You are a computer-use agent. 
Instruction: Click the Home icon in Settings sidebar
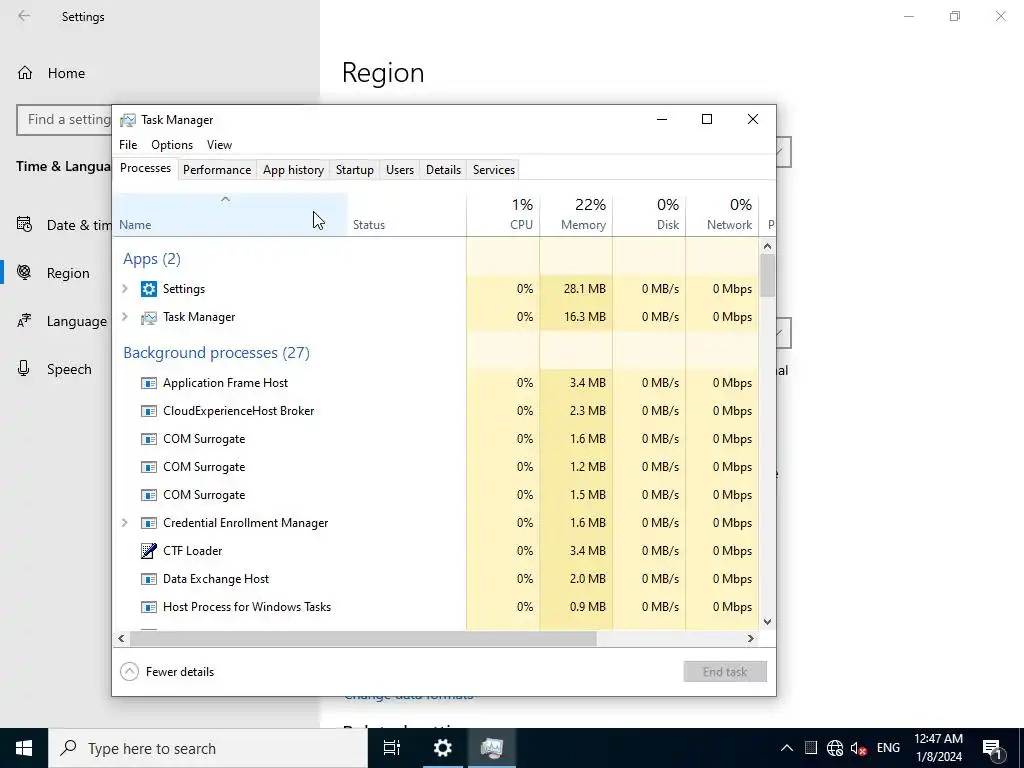(25, 72)
